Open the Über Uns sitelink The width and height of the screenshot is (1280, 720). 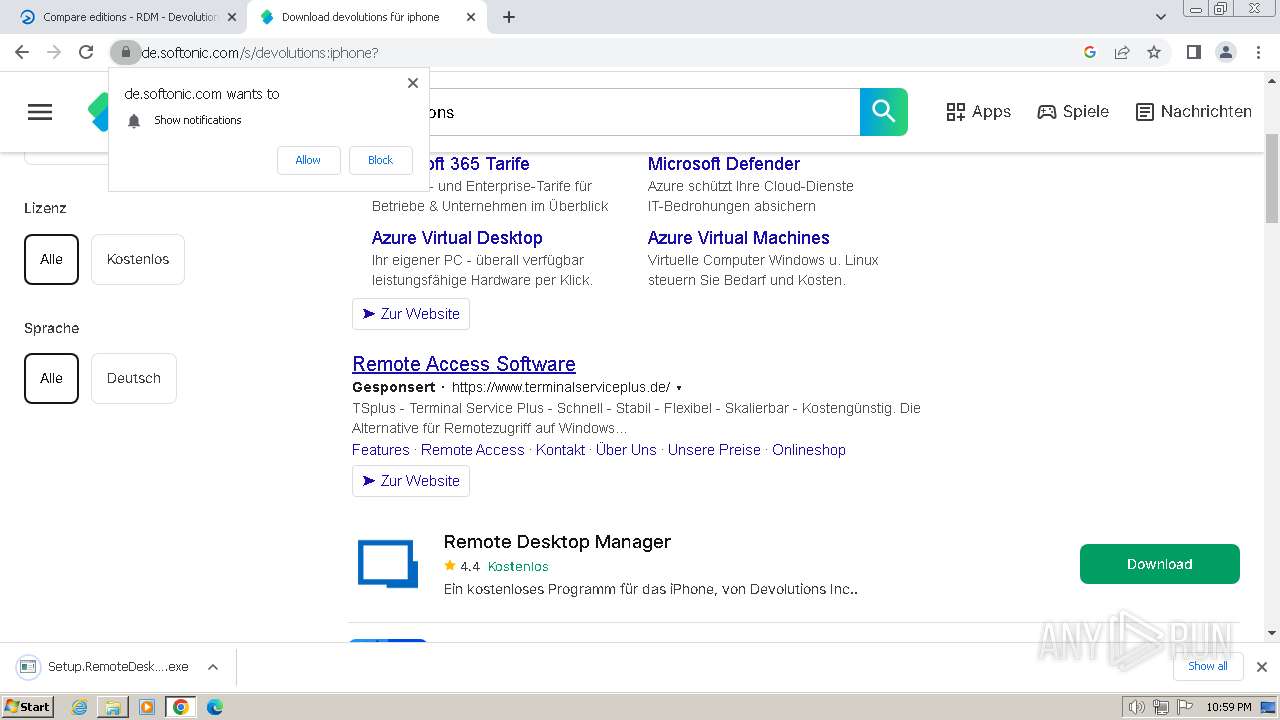click(626, 450)
